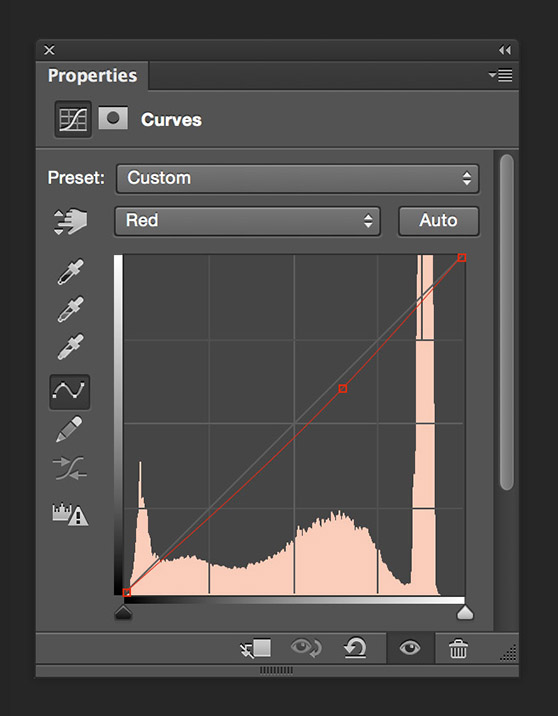Viewport: 558px width, 716px height.
Task: Click the curves adjustment icon in header
Action: tap(73, 120)
